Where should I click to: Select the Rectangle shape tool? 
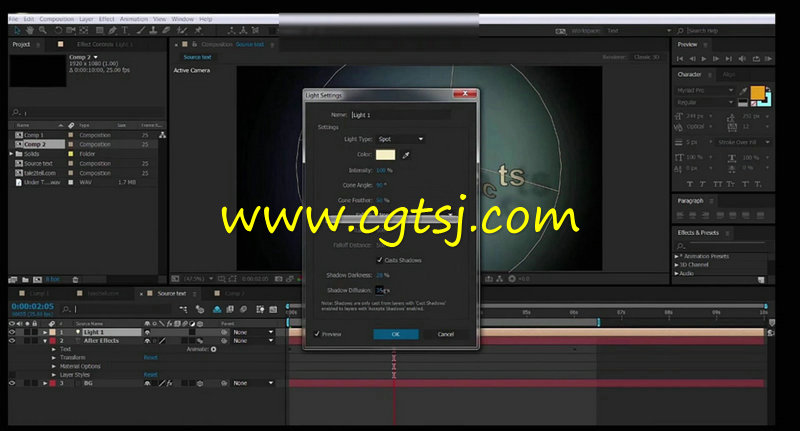(100, 31)
